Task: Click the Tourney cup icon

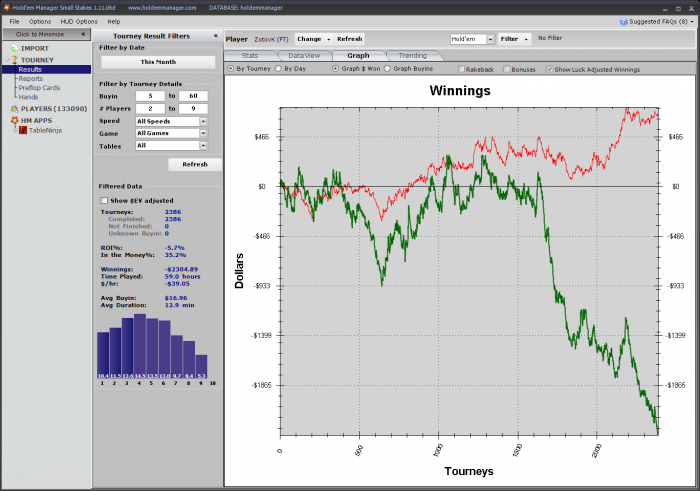Action: [14, 60]
